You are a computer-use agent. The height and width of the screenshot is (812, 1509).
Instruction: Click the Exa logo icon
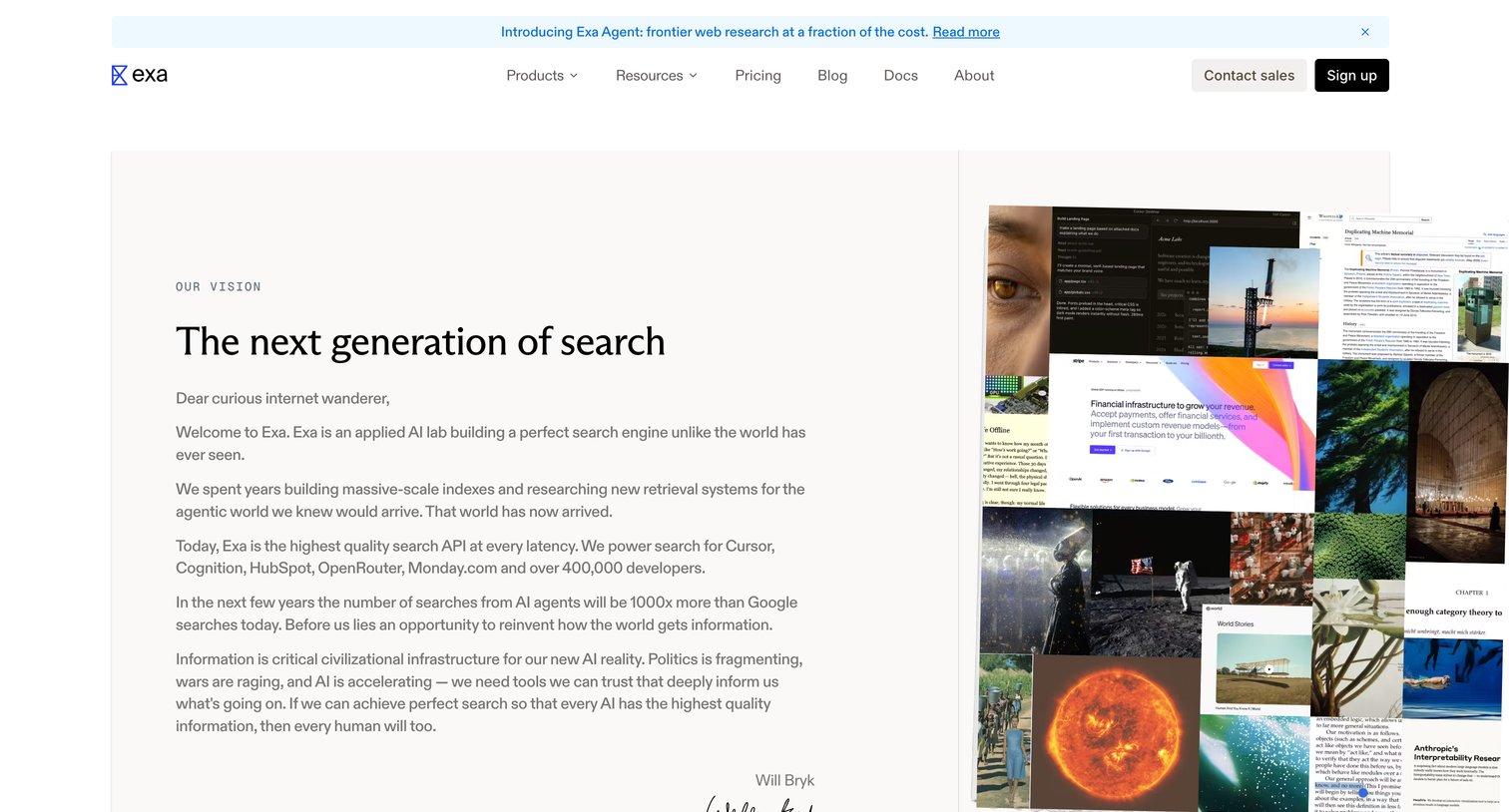(x=120, y=75)
